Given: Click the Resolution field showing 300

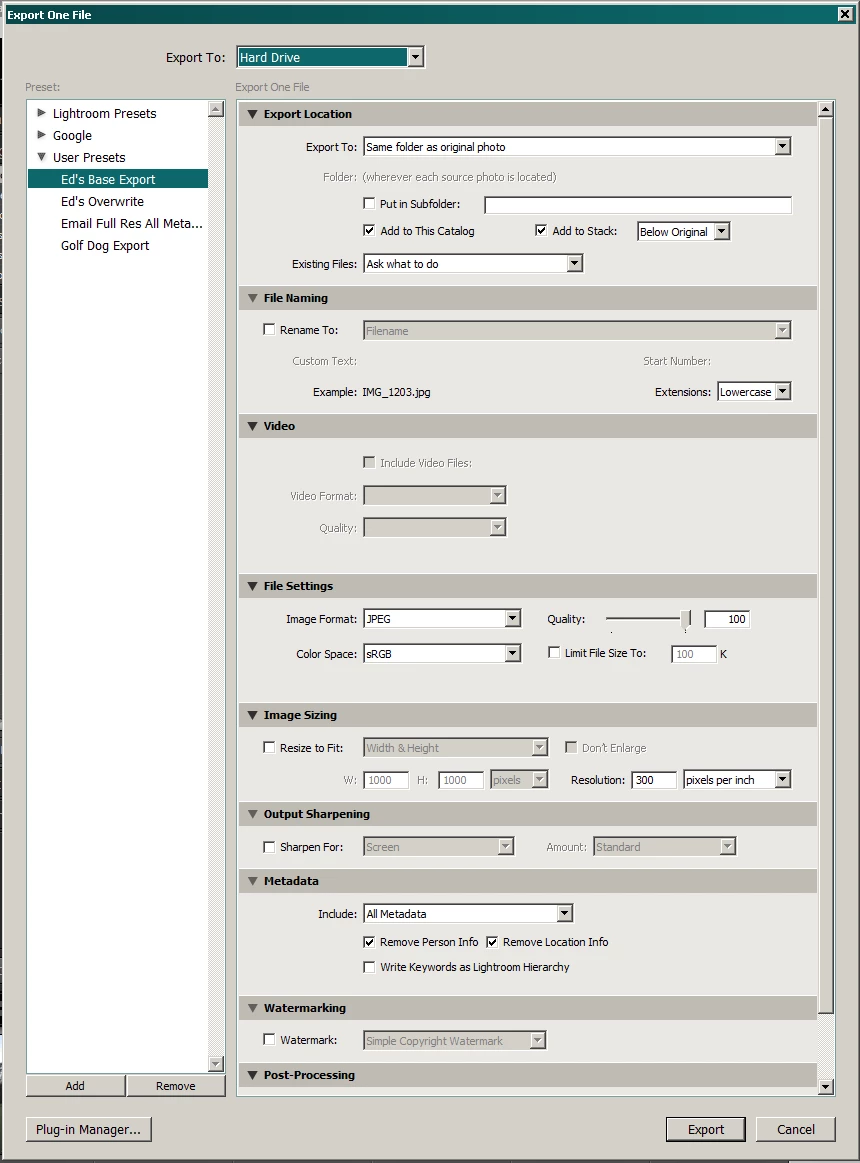Looking at the screenshot, I should [654, 780].
